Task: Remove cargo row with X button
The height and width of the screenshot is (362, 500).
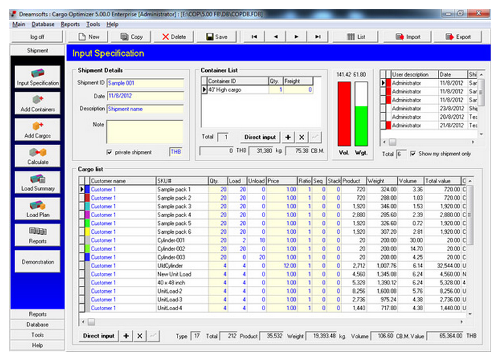Action: tap(140, 336)
